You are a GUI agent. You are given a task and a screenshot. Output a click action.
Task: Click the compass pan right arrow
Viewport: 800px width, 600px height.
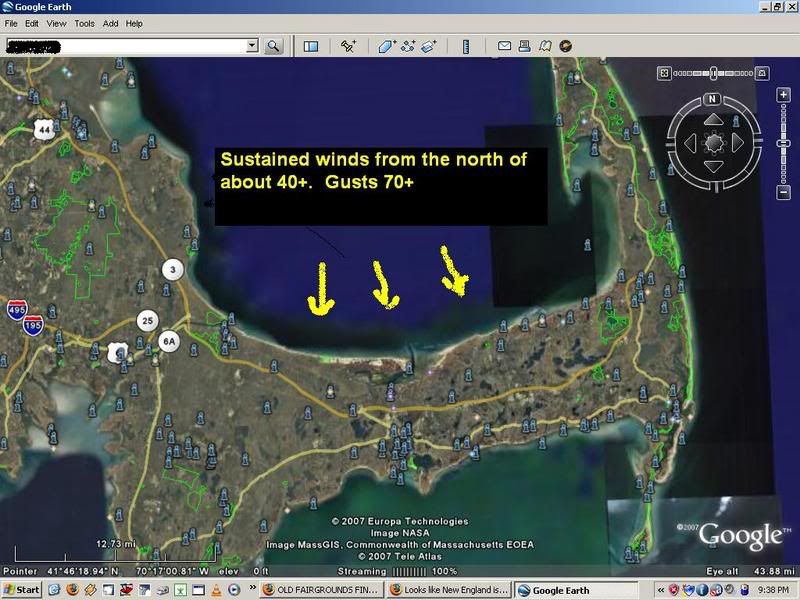click(x=737, y=143)
